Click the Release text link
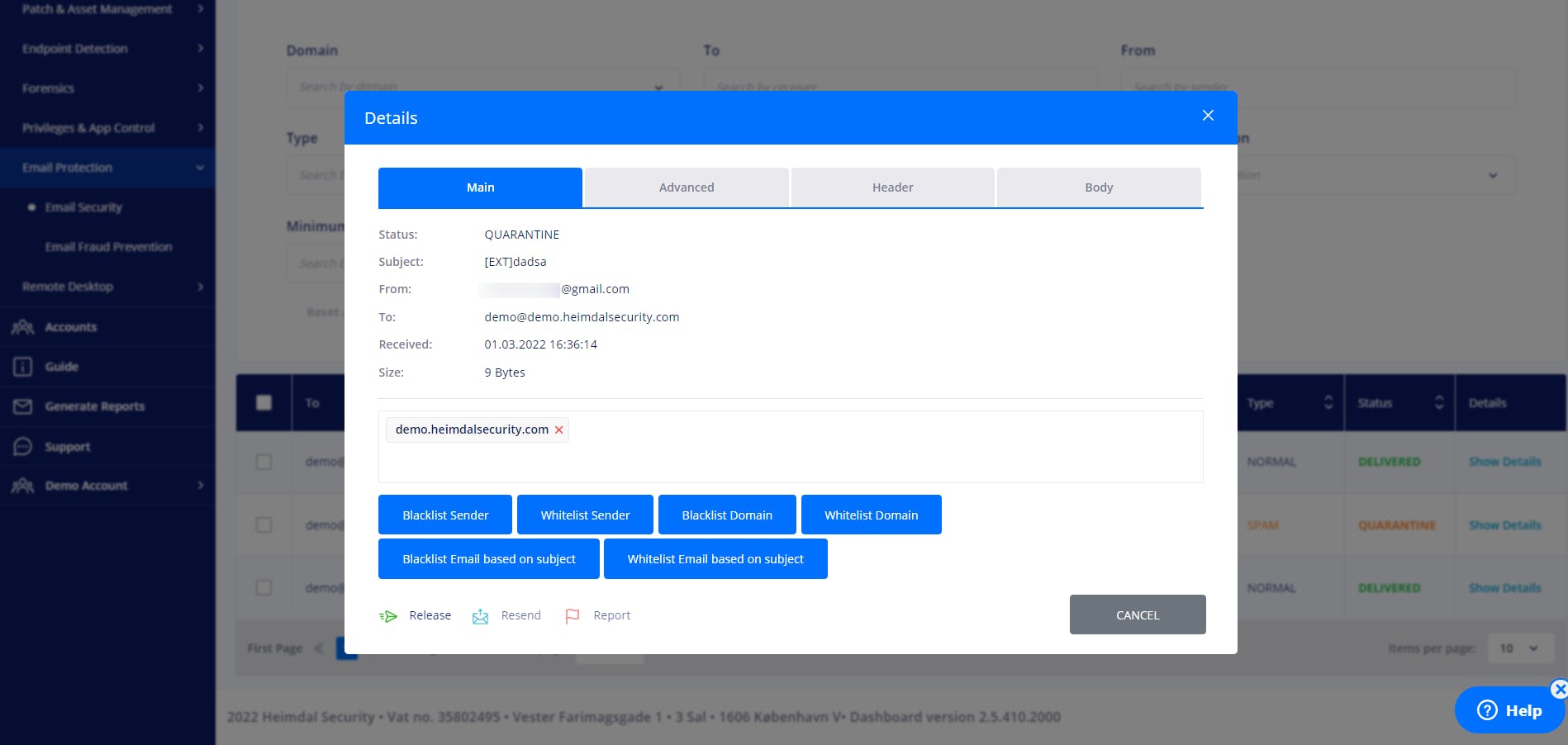 click(x=430, y=615)
